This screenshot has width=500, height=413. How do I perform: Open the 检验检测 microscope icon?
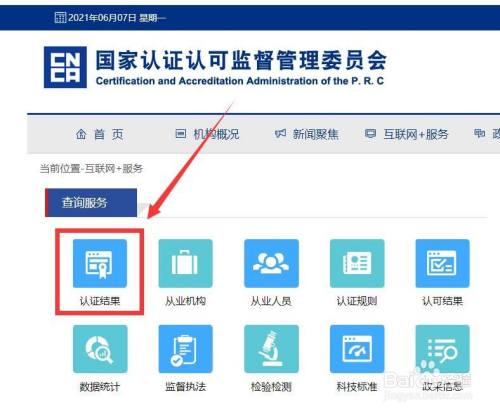click(x=271, y=349)
